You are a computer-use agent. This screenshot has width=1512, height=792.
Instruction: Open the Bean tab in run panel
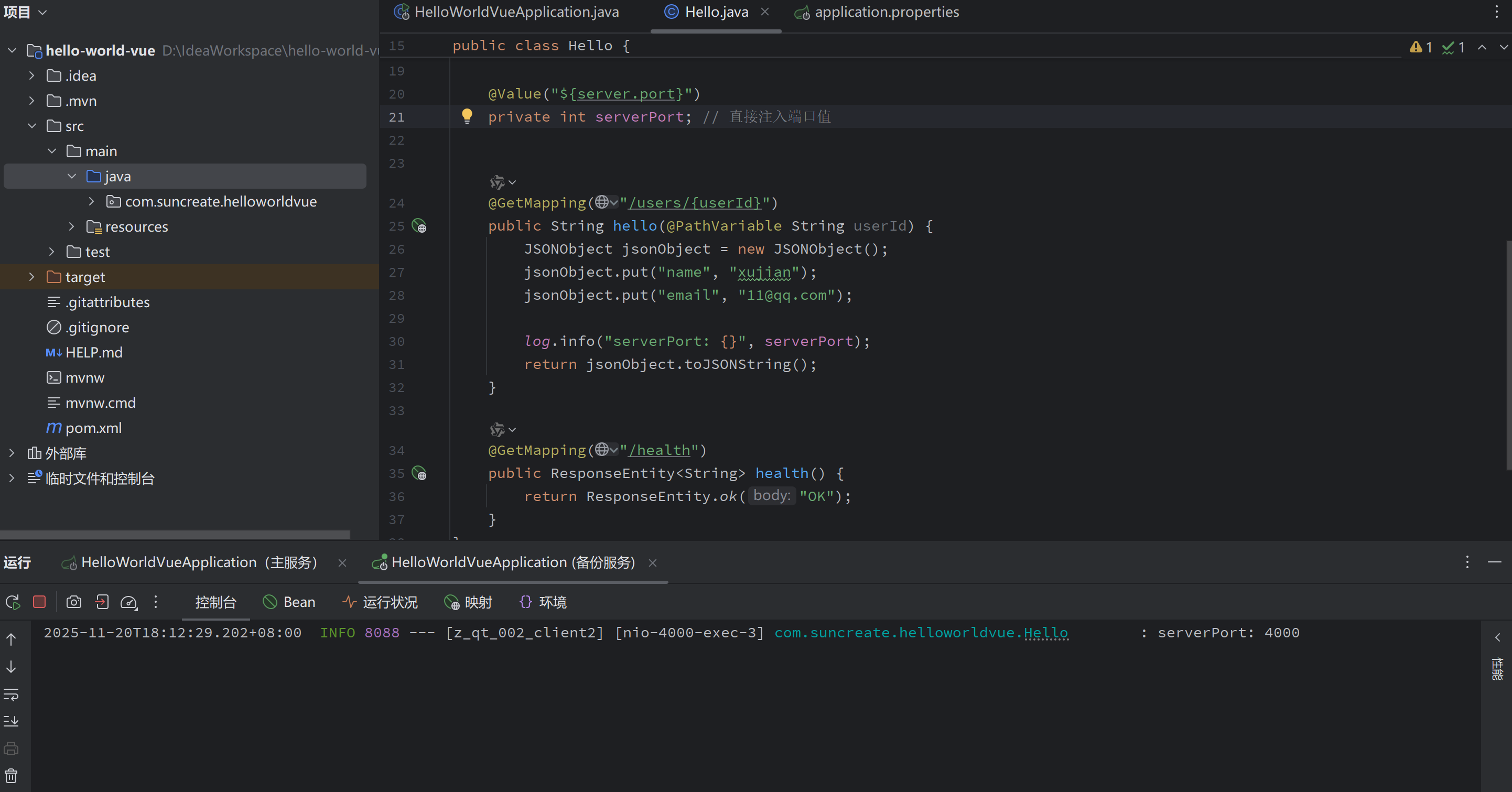[x=289, y=602]
